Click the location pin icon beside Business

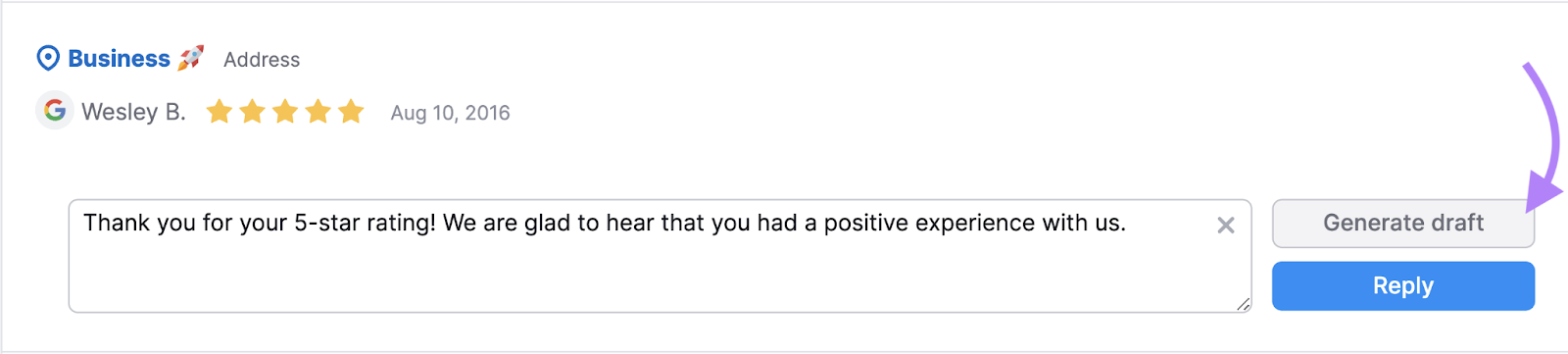[x=48, y=59]
